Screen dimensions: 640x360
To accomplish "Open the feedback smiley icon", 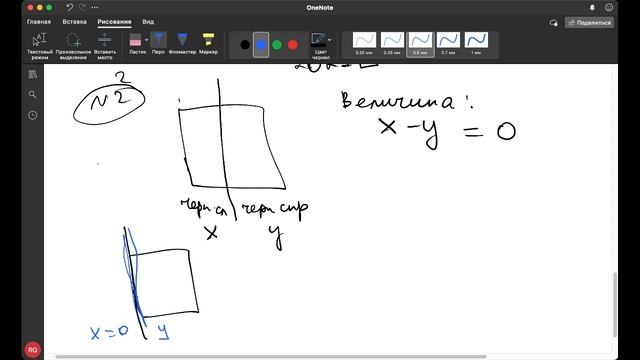I will 609,8.
